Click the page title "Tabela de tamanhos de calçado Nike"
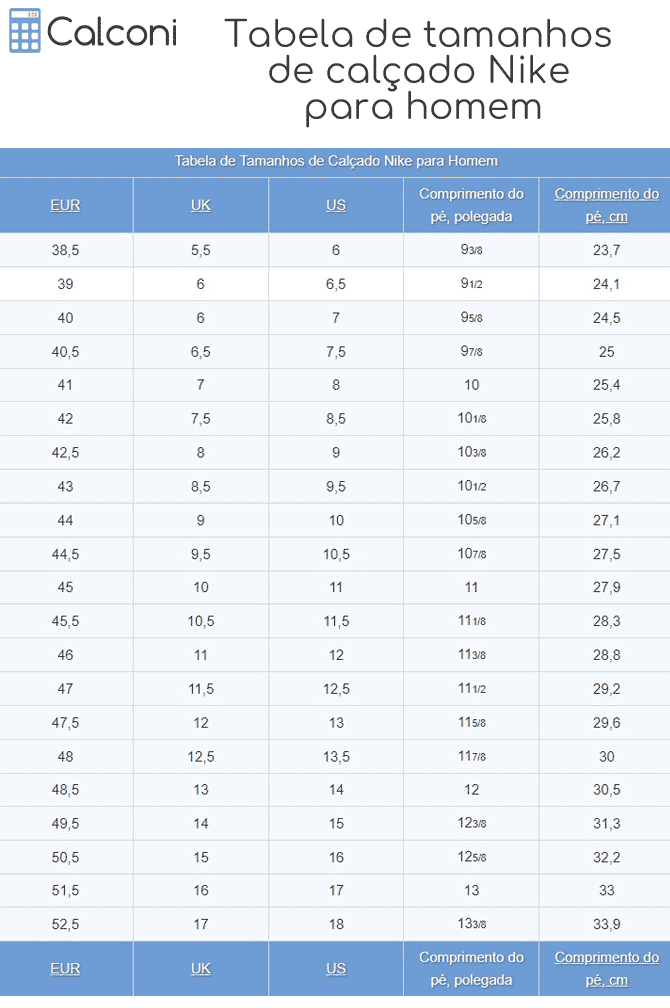 418,70
